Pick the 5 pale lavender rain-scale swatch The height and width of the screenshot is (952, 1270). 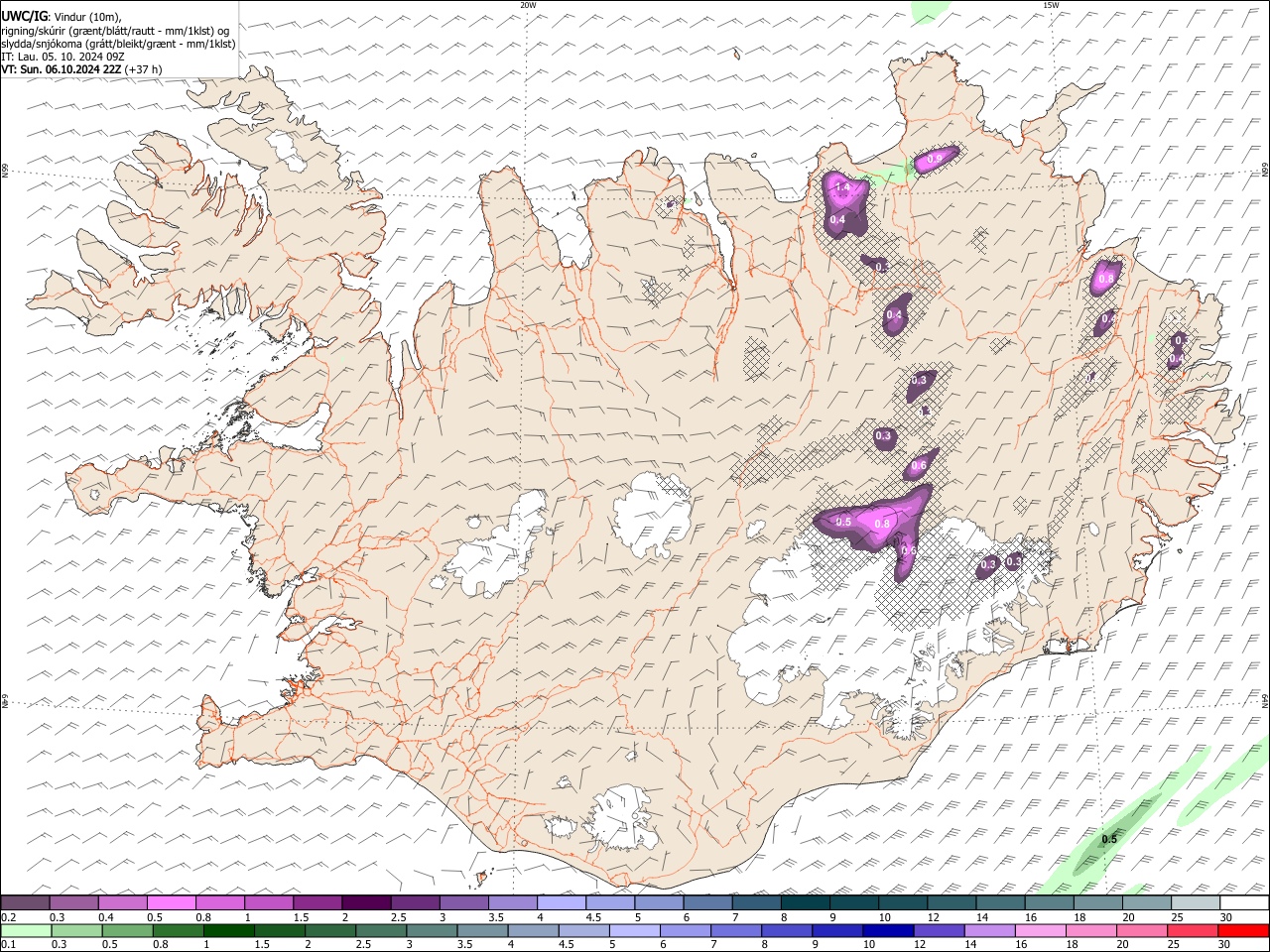point(634,930)
